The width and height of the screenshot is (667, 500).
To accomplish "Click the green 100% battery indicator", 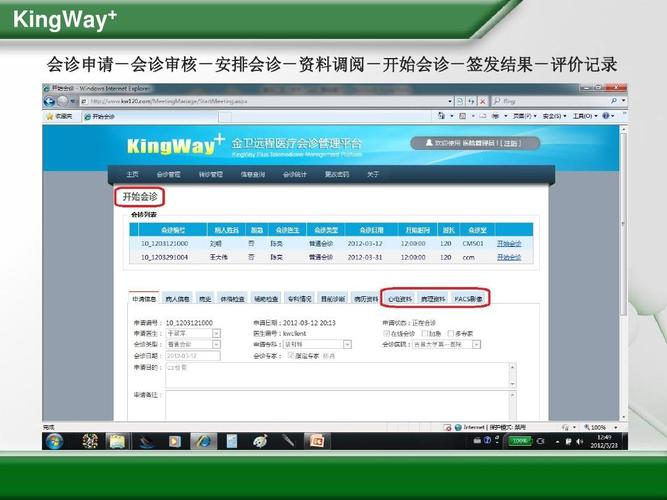I will (x=519, y=441).
